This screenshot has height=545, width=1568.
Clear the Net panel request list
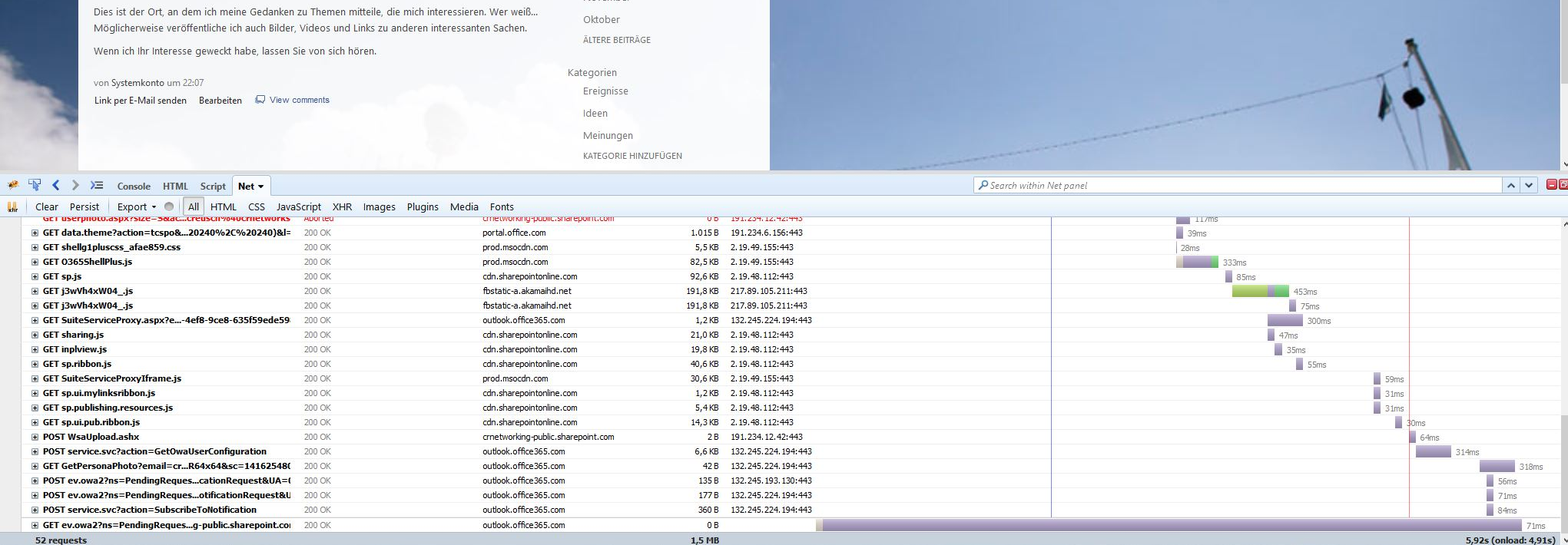pyautogui.click(x=46, y=207)
